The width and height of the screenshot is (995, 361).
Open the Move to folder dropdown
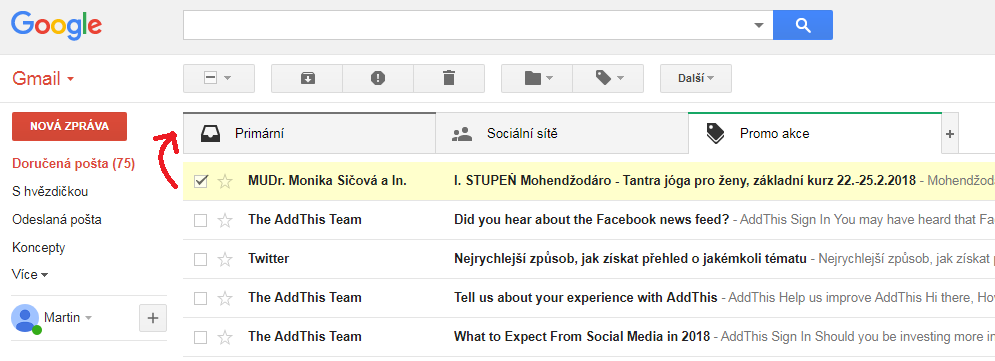pos(537,78)
